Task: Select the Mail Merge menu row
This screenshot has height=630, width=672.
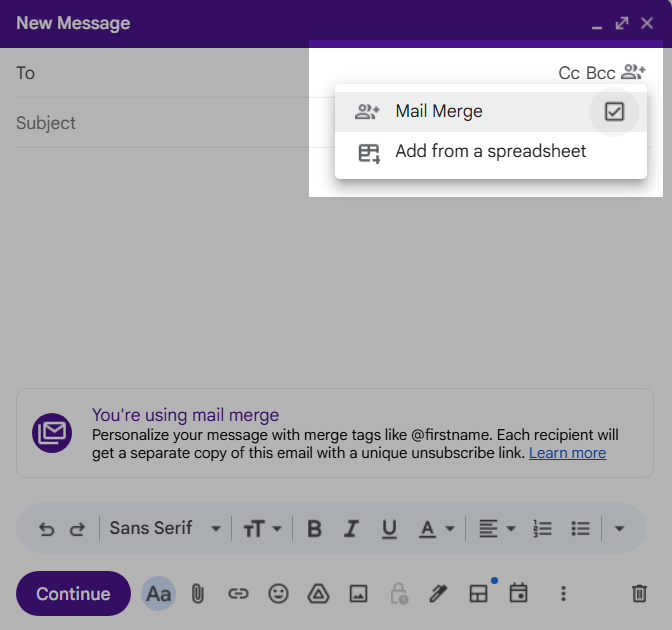Action: tap(490, 111)
